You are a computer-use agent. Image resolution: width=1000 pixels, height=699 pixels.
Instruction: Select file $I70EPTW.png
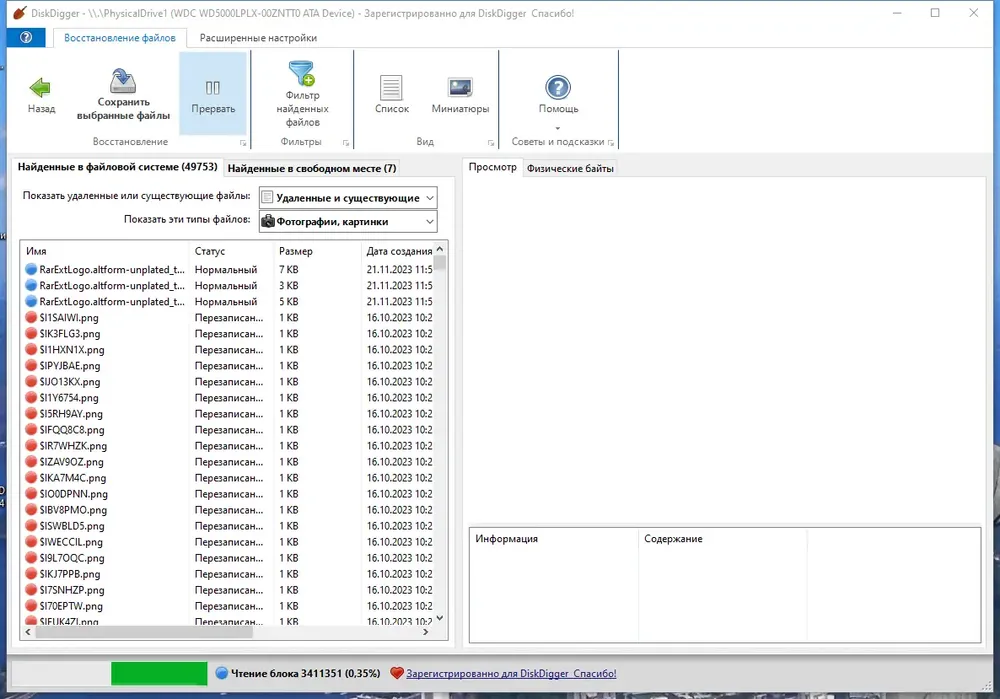pos(71,606)
